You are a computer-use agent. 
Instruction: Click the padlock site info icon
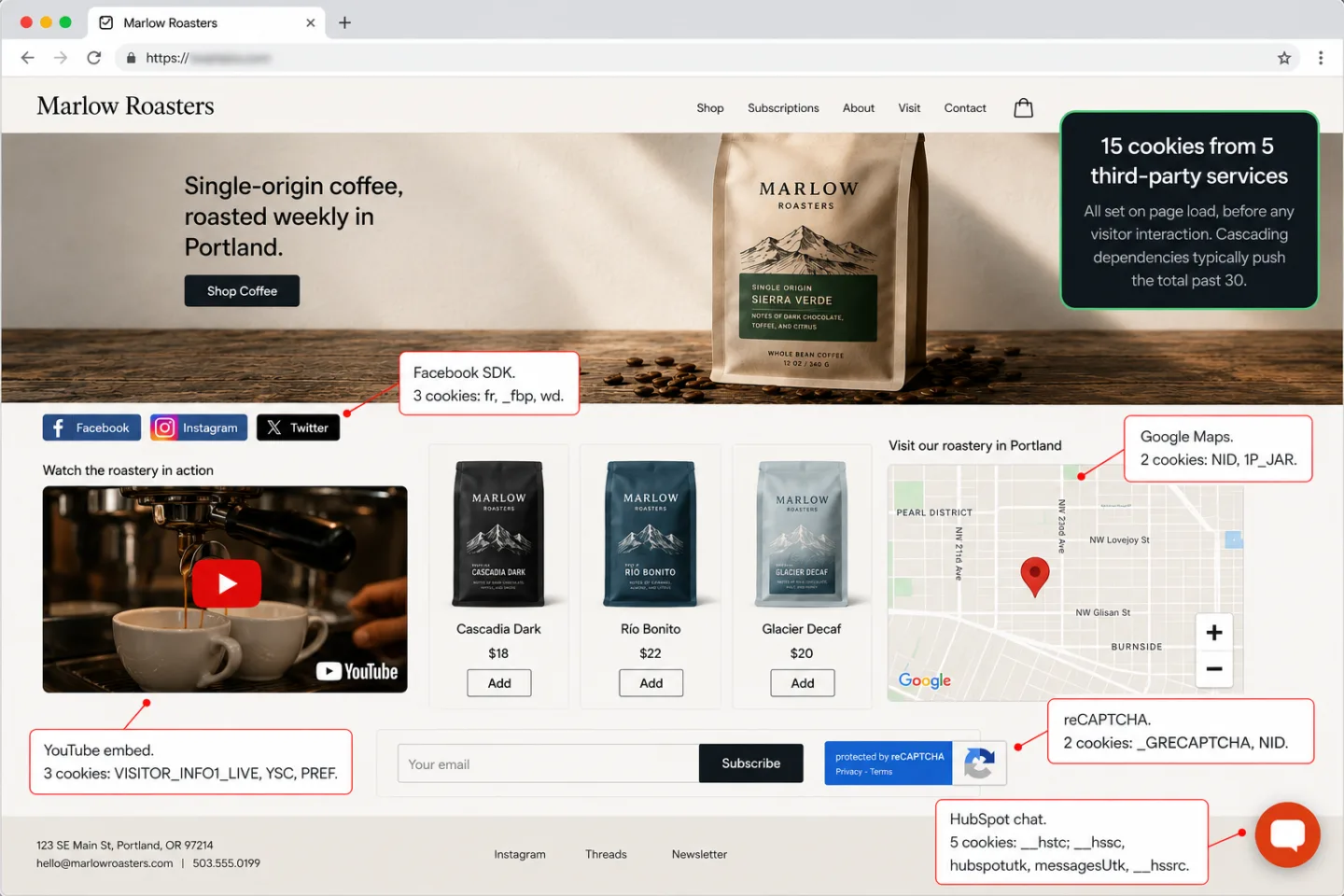(131, 58)
